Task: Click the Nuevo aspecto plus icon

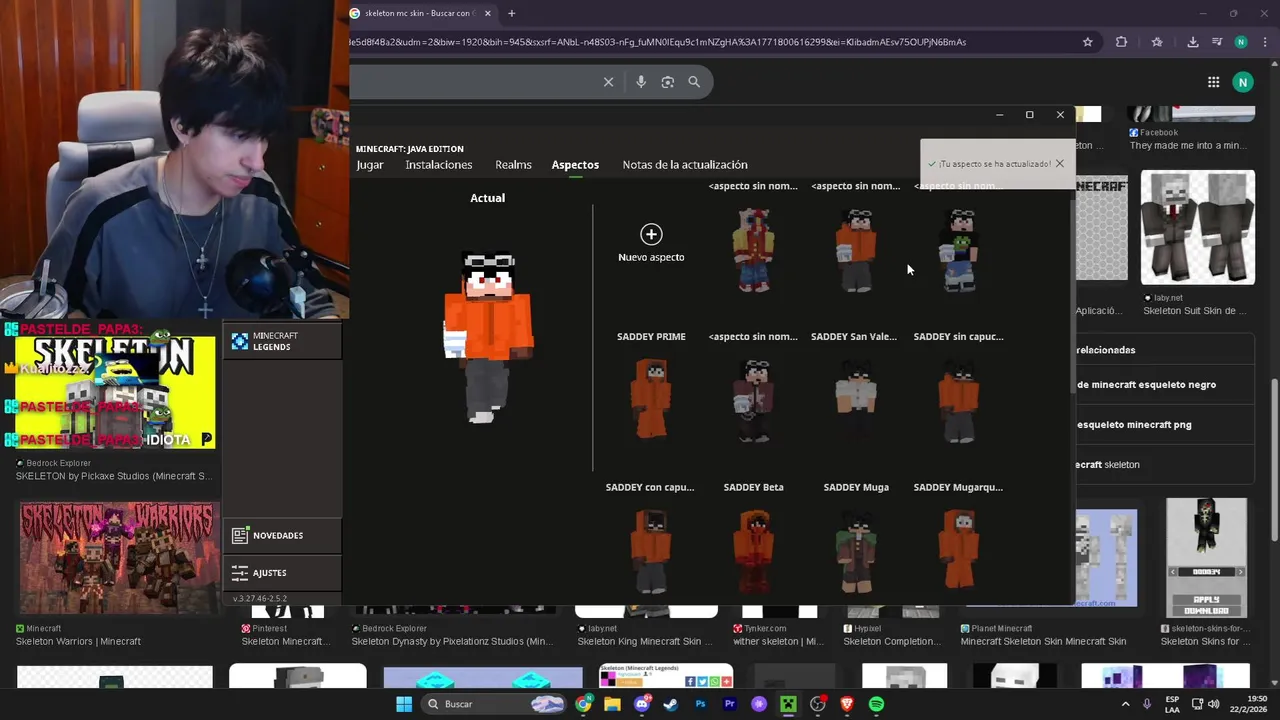Action: [x=651, y=234]
